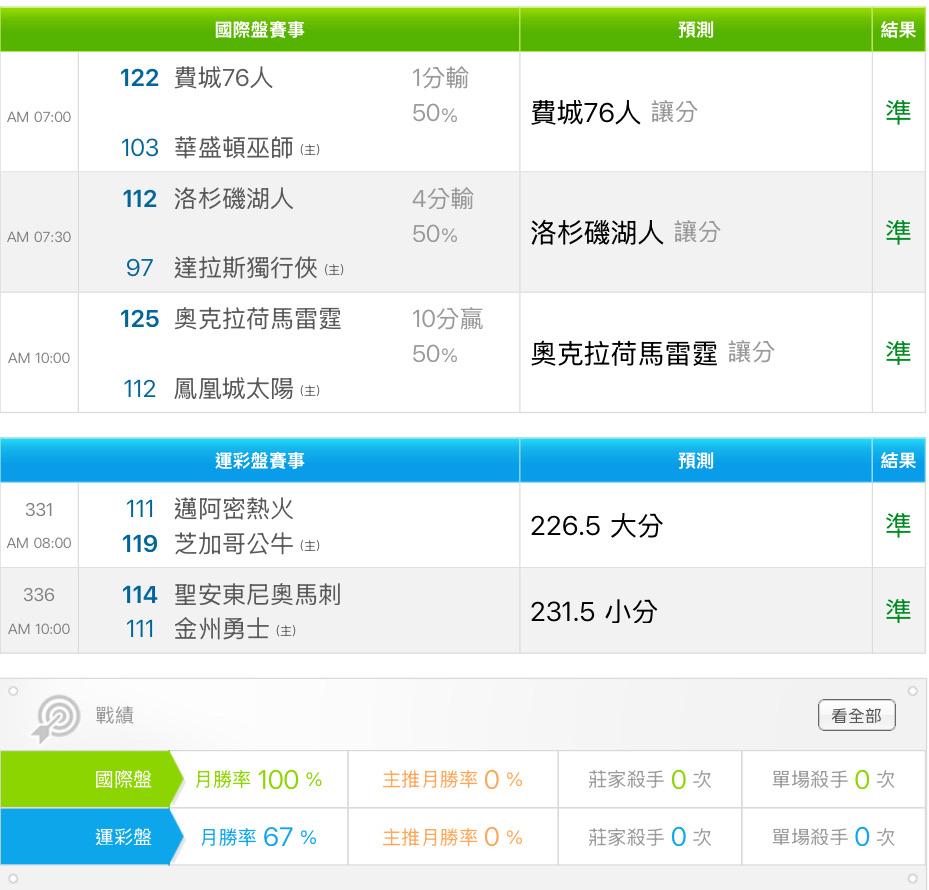Click the 準 result for 226.5 大分
The height and width of the screenshot is (890, 929).
click(898, 526)
